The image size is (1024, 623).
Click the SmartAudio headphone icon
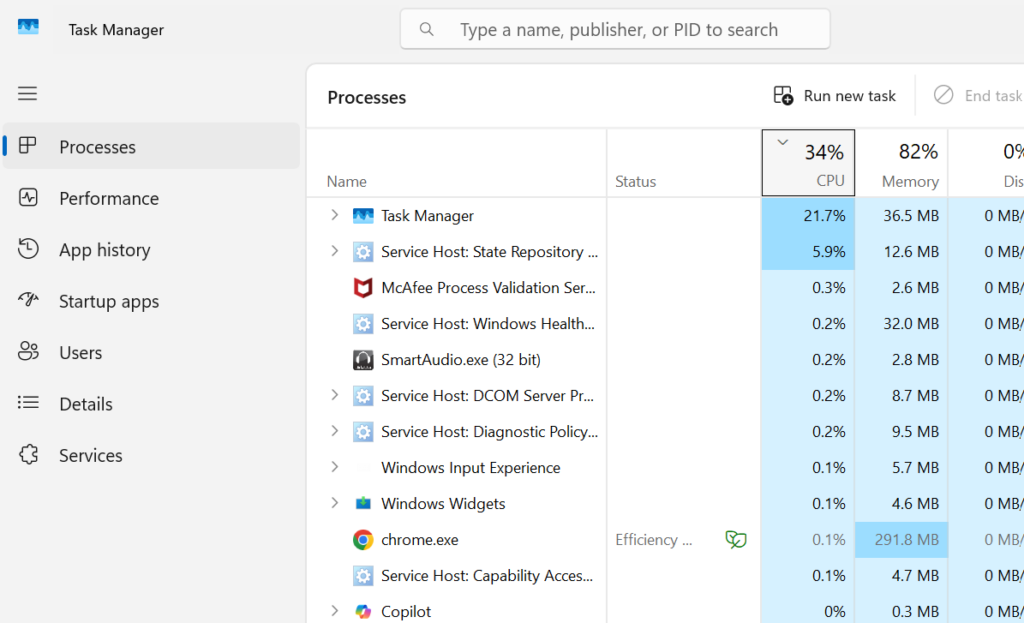click(363, 360)
